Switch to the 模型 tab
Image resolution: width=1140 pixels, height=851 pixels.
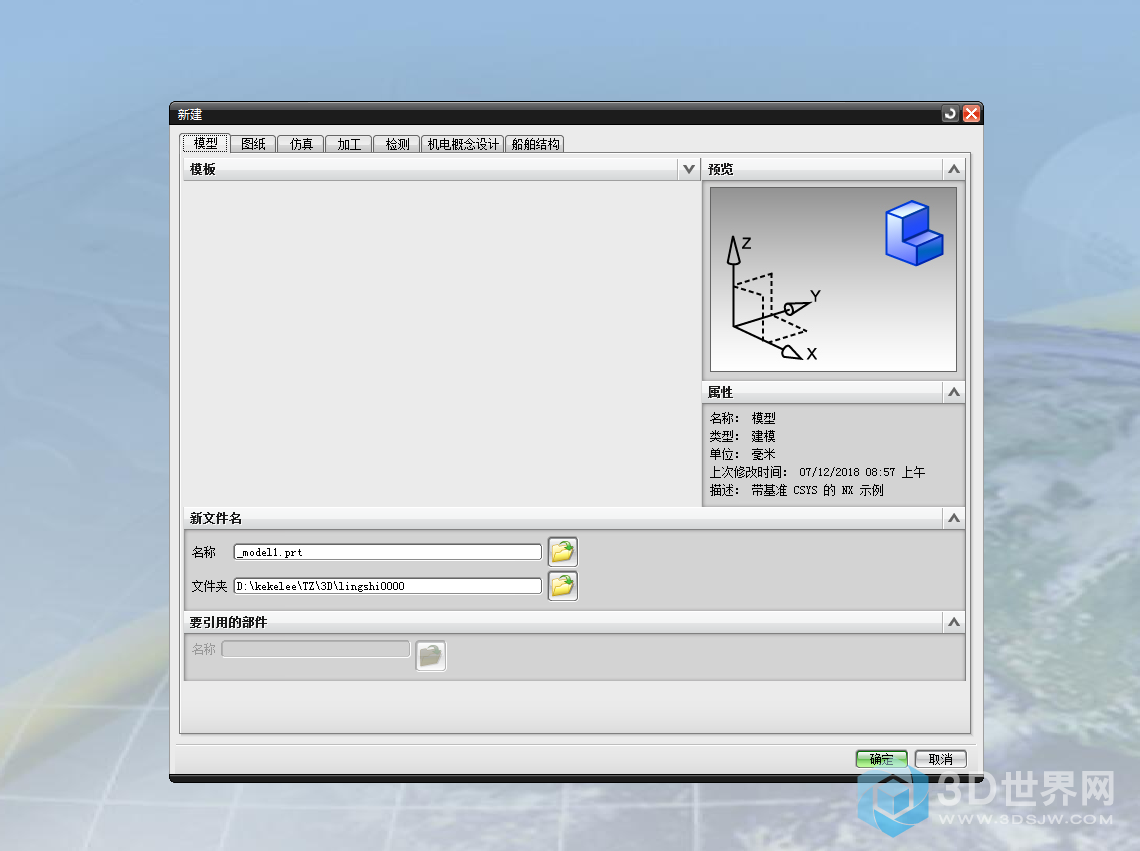click(205, 144)
